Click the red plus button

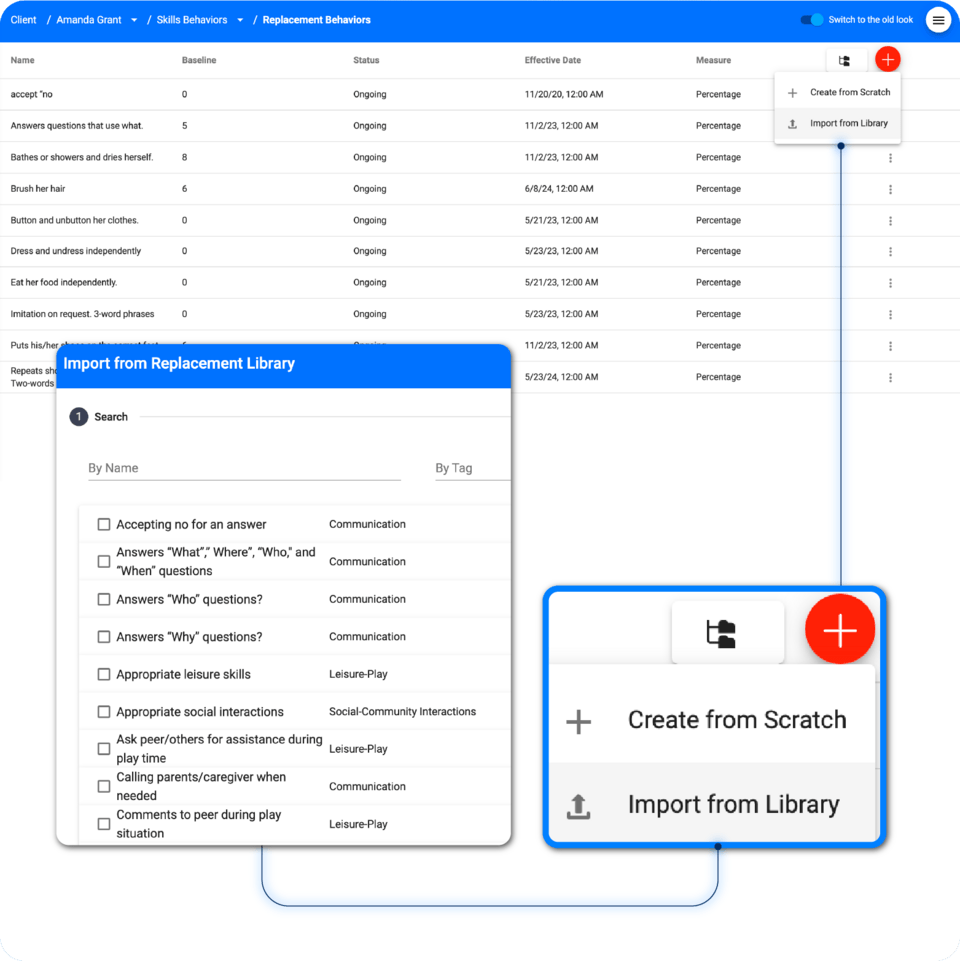click(887, 59)
